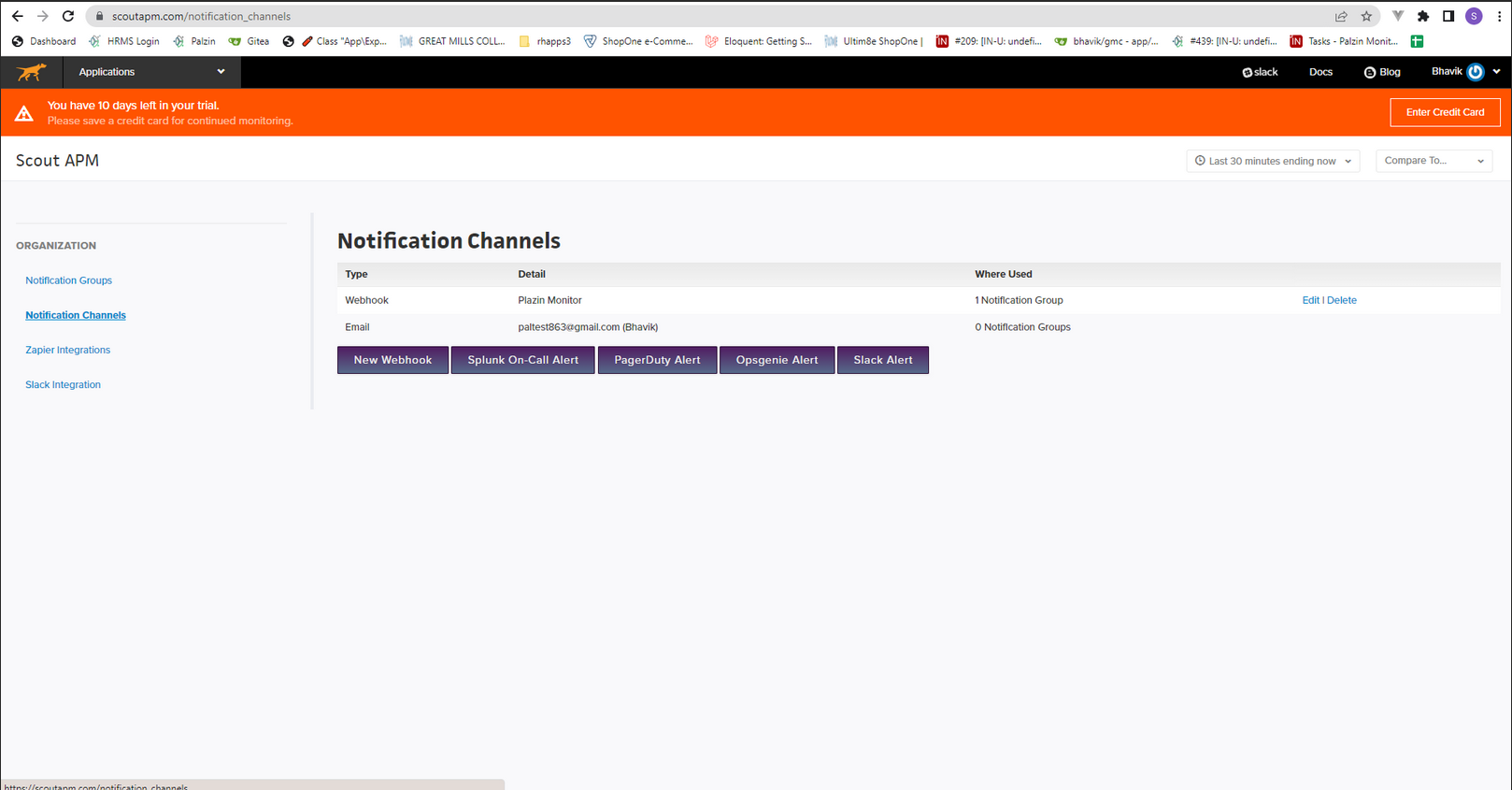1512x790 pixels.
Task: Open Zapier Integrations in sidebar
Action: click(67, 350)
